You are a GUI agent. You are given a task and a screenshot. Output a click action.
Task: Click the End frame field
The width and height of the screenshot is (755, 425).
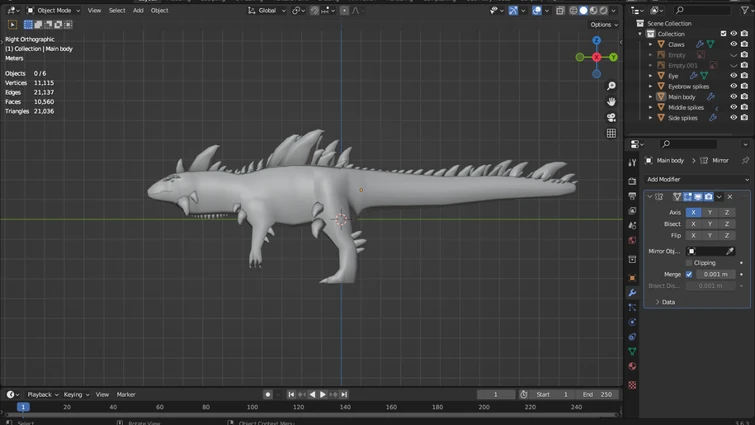coord(598,395)
